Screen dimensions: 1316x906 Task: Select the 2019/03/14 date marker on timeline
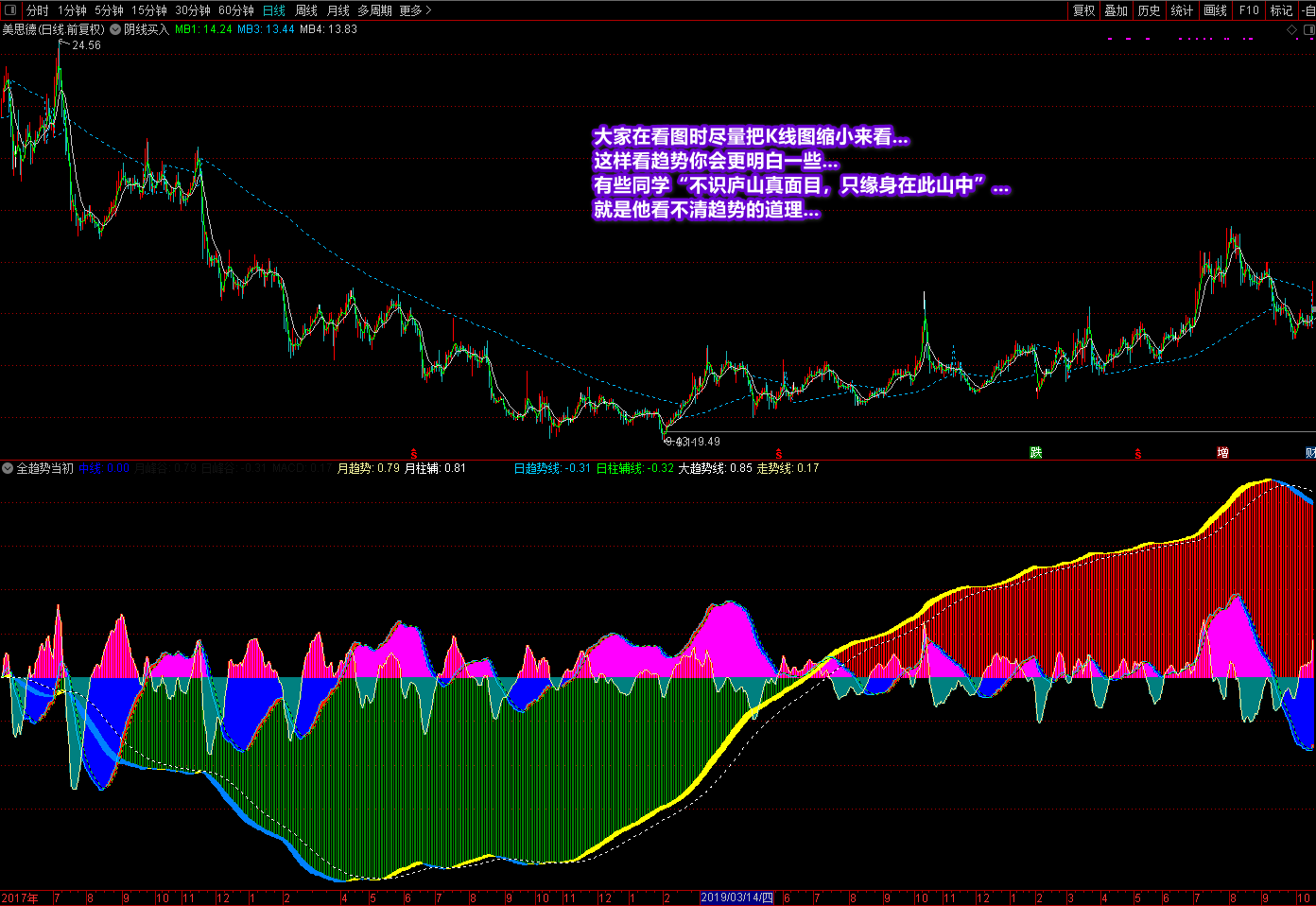pos(736,898)
